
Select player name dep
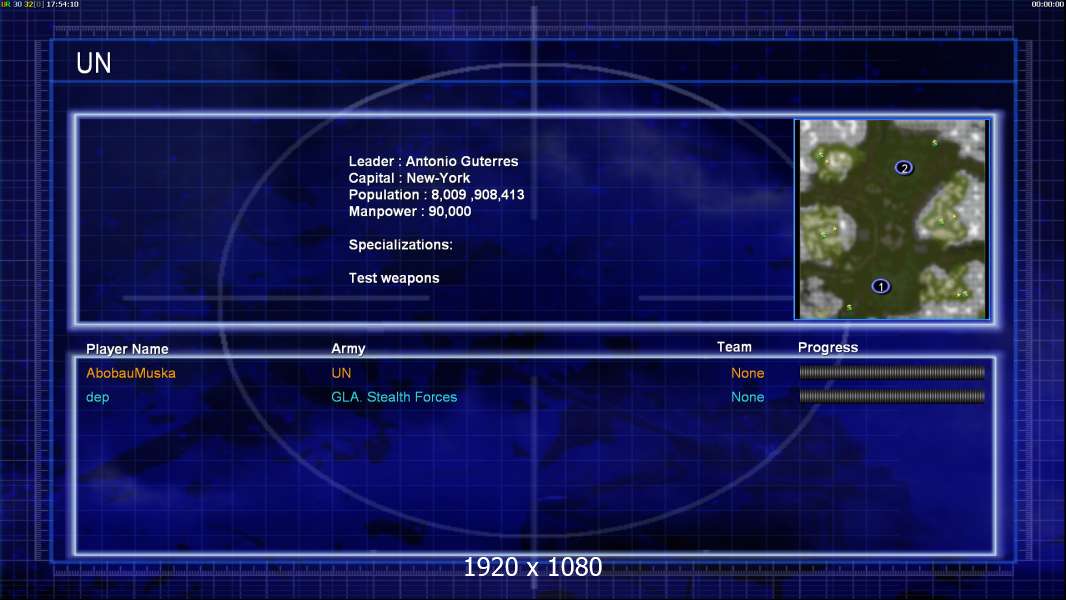pos(97,398)
